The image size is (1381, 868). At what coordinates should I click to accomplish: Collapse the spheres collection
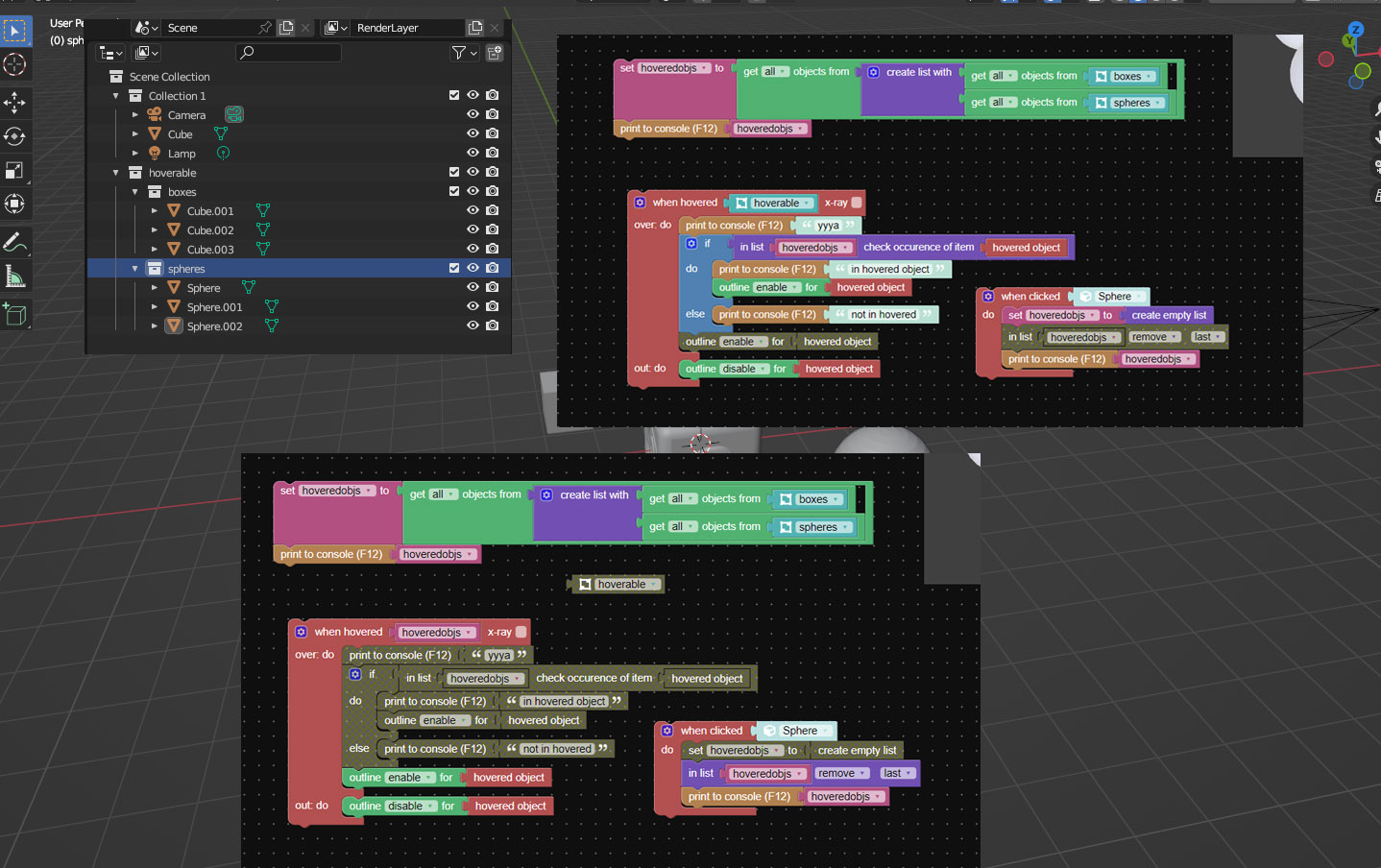[x=135, y=268]
